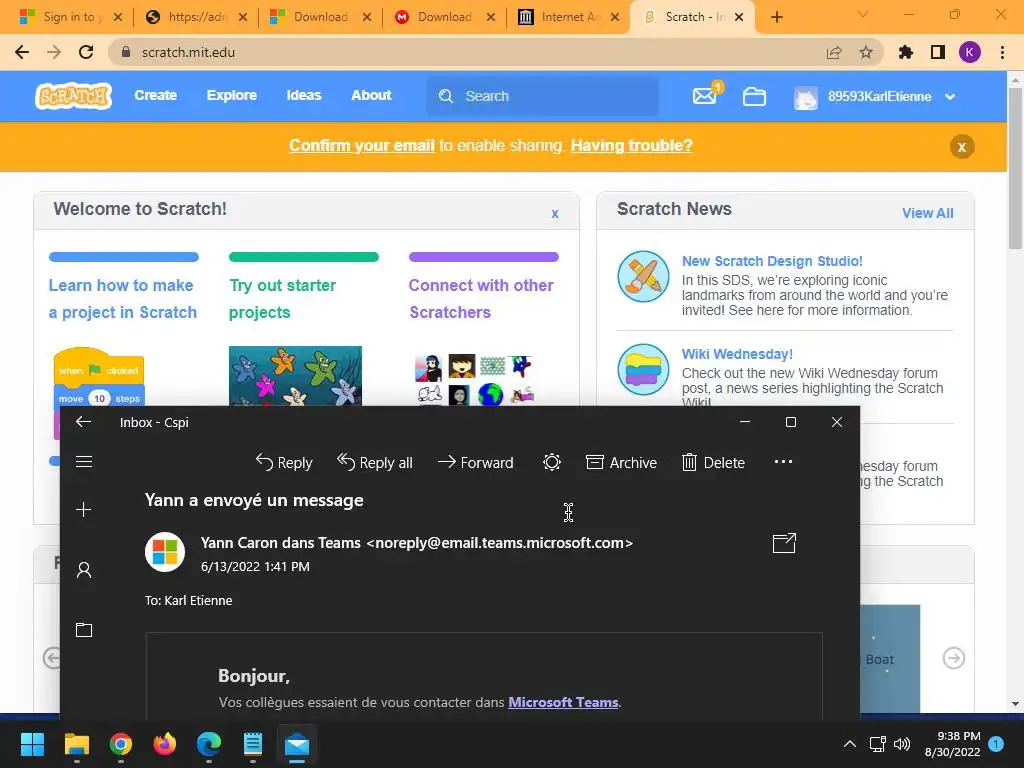1024x768 pixels.
Task: Bookmark this page with the star icon
Action: [x=866, y=52]
